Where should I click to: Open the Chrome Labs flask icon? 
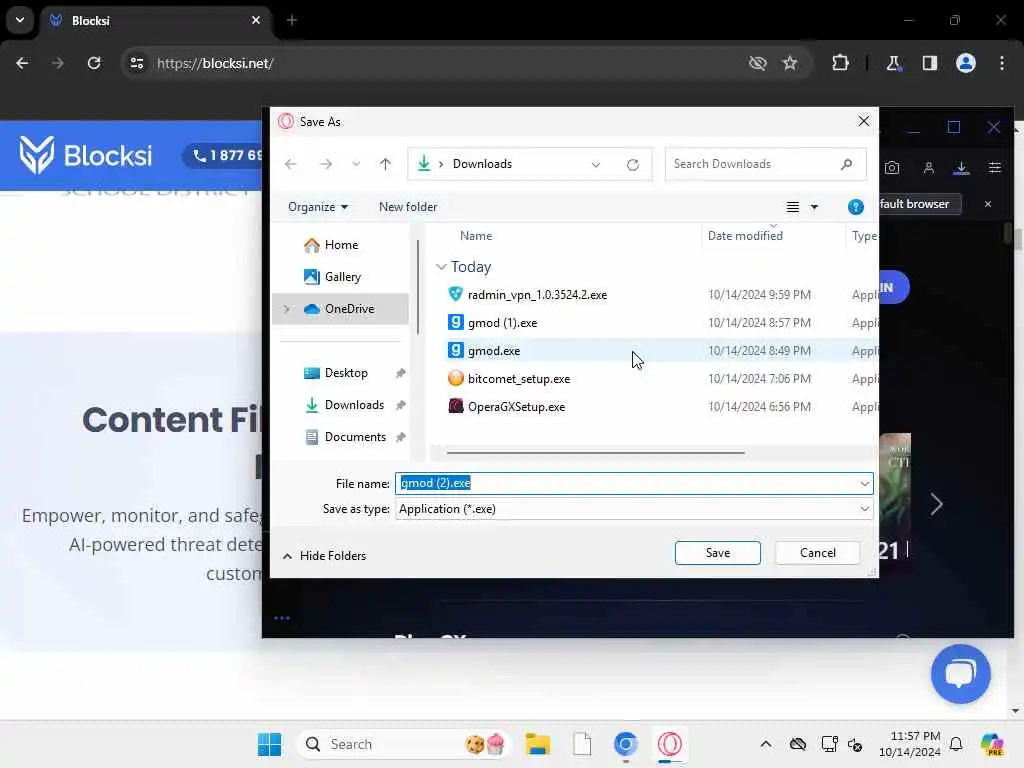pyautogui.click(x=893, y=63)
